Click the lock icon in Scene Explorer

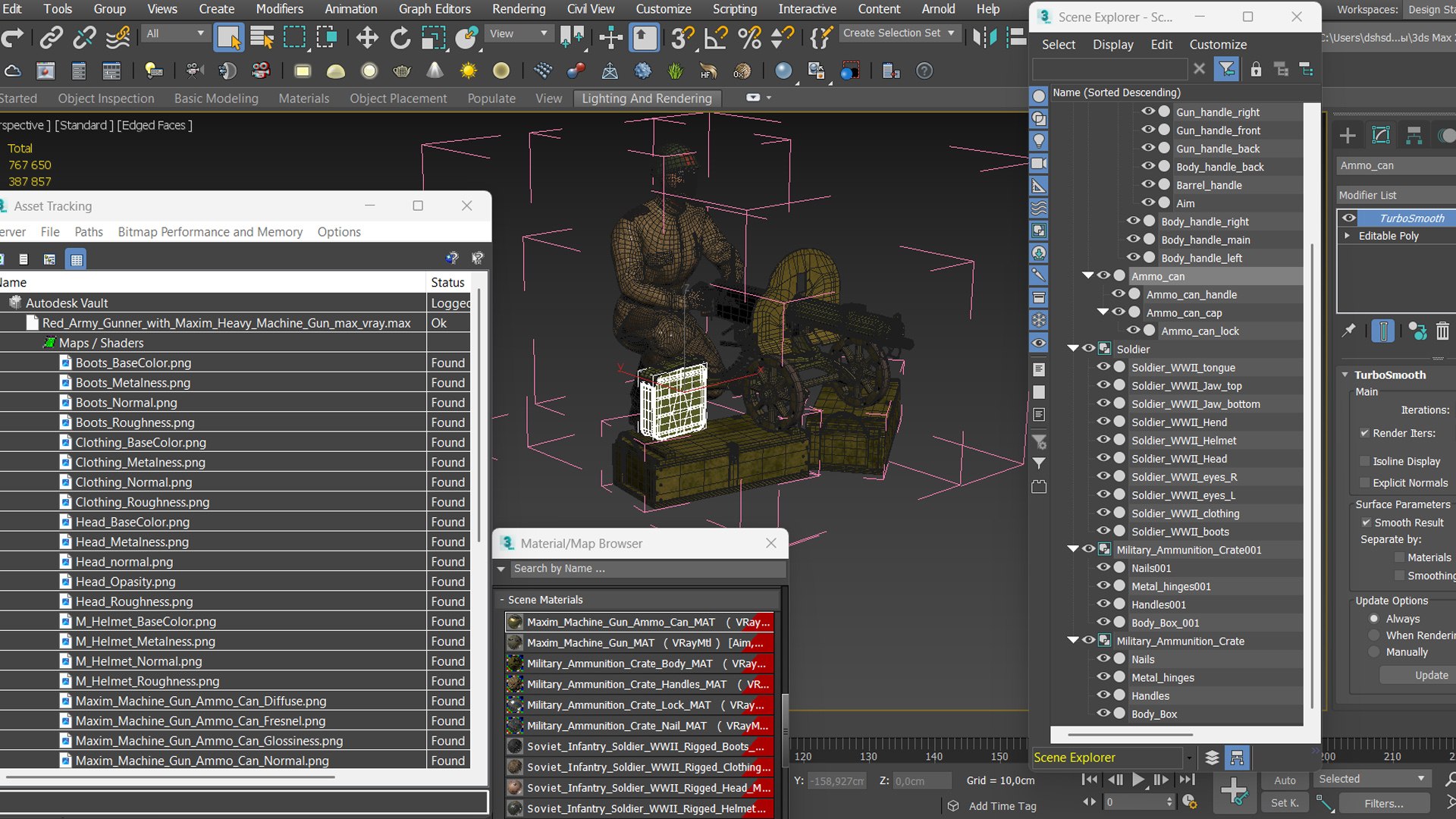1256,70
